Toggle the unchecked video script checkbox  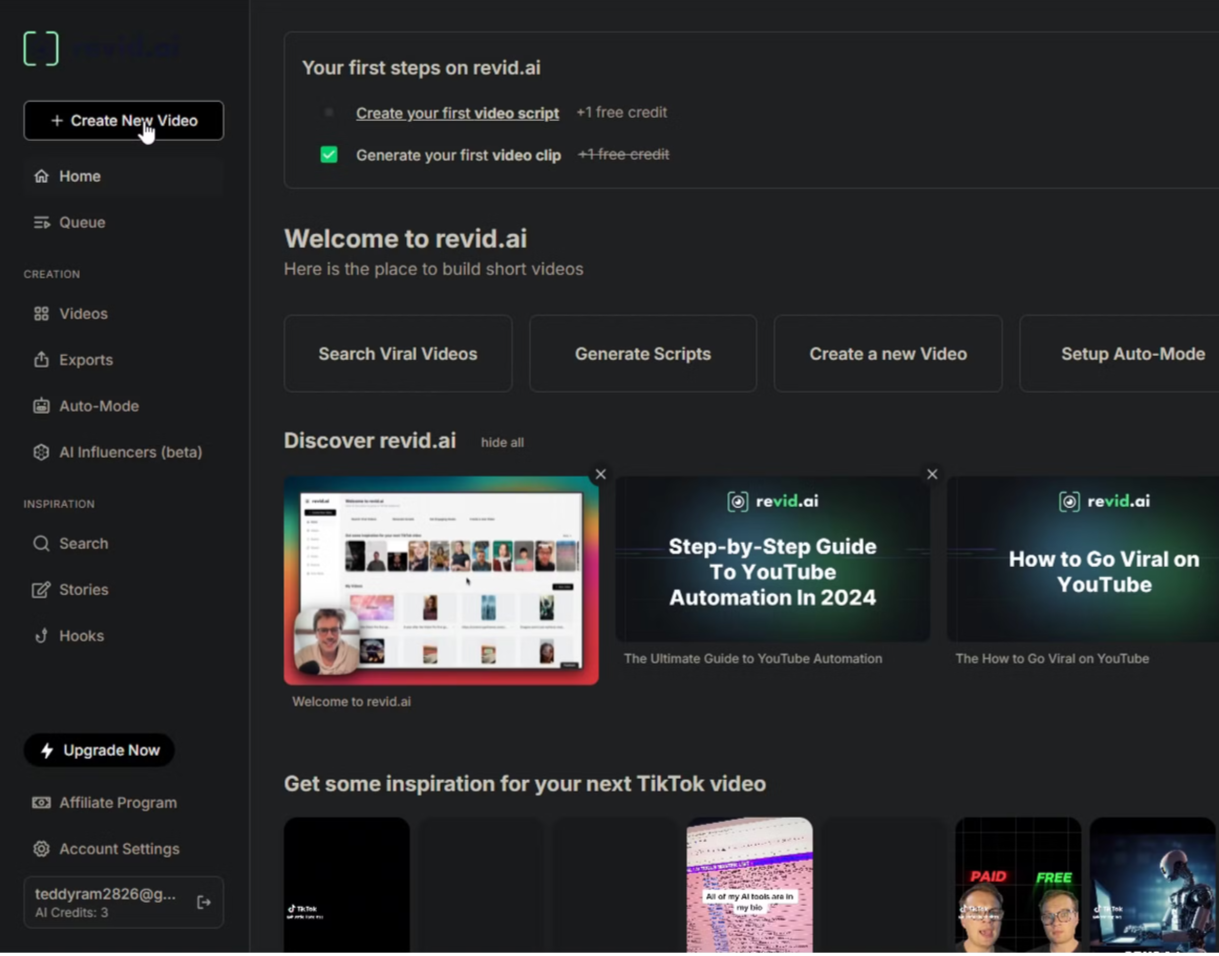[329, 113]
